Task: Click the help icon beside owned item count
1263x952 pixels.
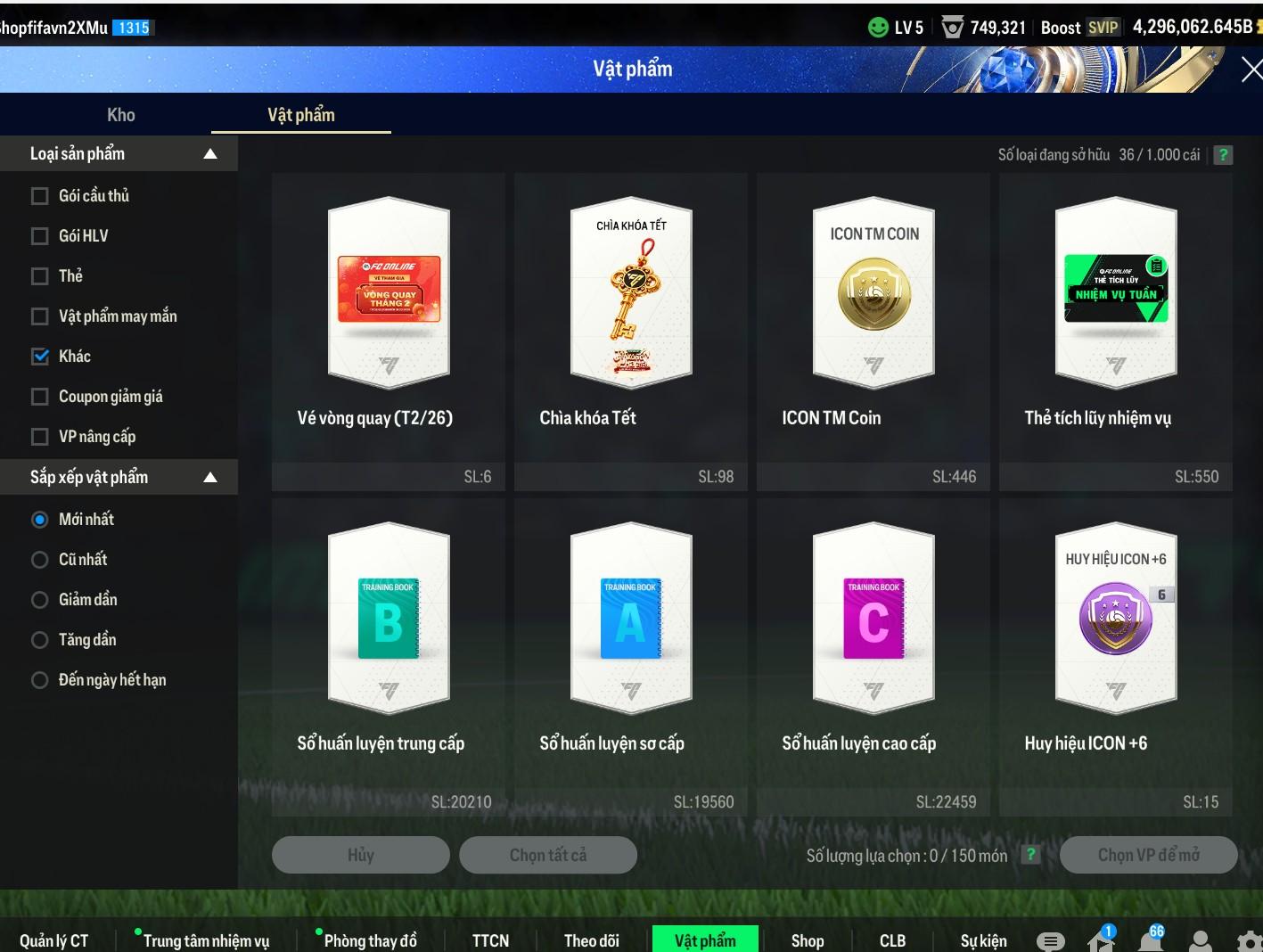Action: point(1224,155)
